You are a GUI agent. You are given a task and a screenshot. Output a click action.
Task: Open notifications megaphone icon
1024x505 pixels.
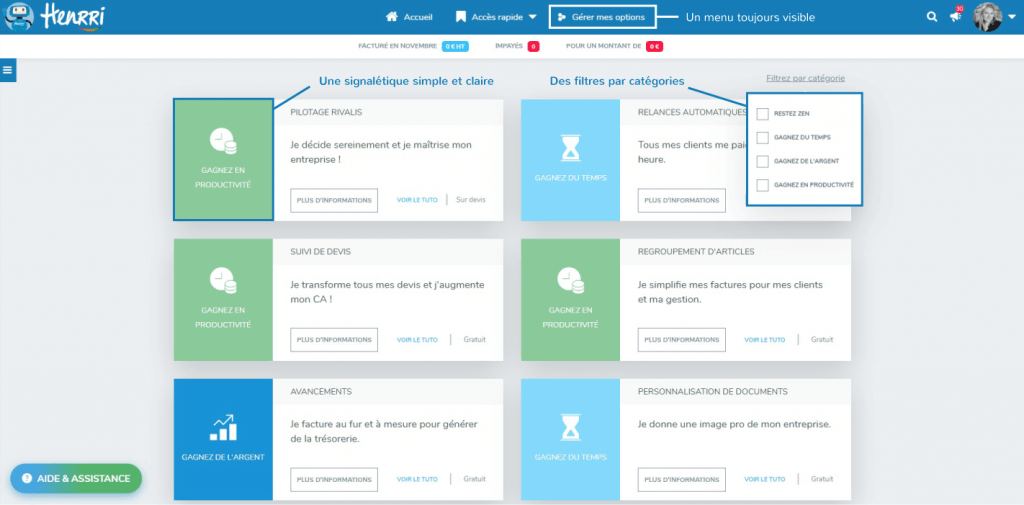click(x=955, y=17)
